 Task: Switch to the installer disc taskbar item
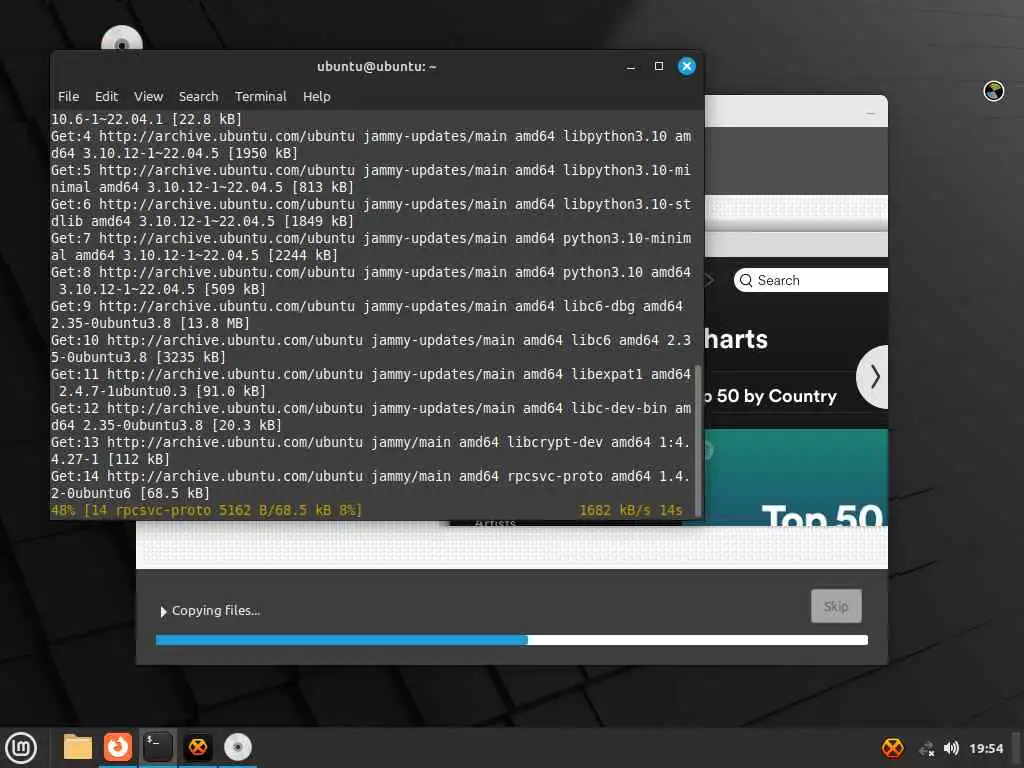pyautogui.click(x=238, y=747)
